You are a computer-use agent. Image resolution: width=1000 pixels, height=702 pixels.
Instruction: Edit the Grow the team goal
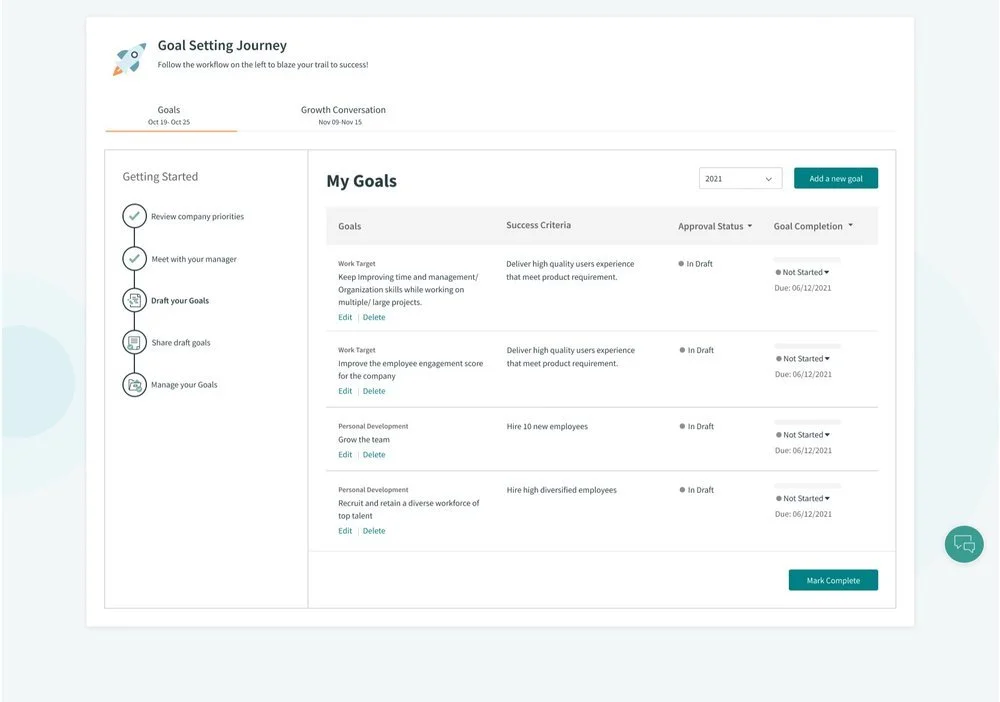click(345, 455)
